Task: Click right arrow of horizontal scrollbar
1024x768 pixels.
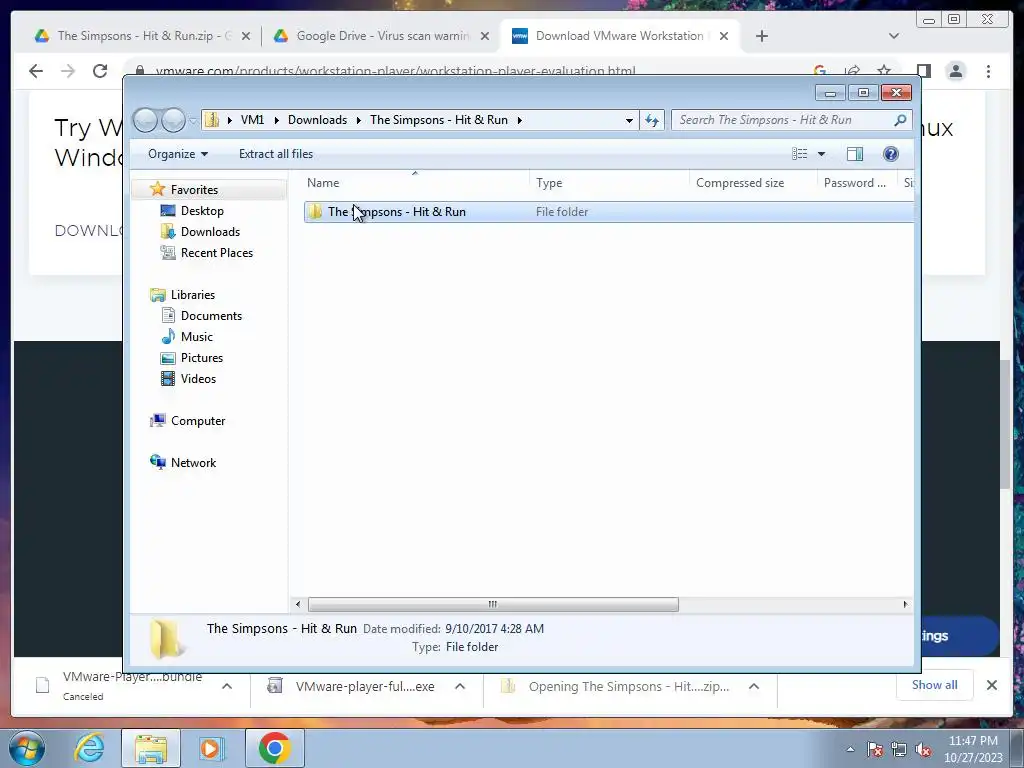Action: point(905,604)
